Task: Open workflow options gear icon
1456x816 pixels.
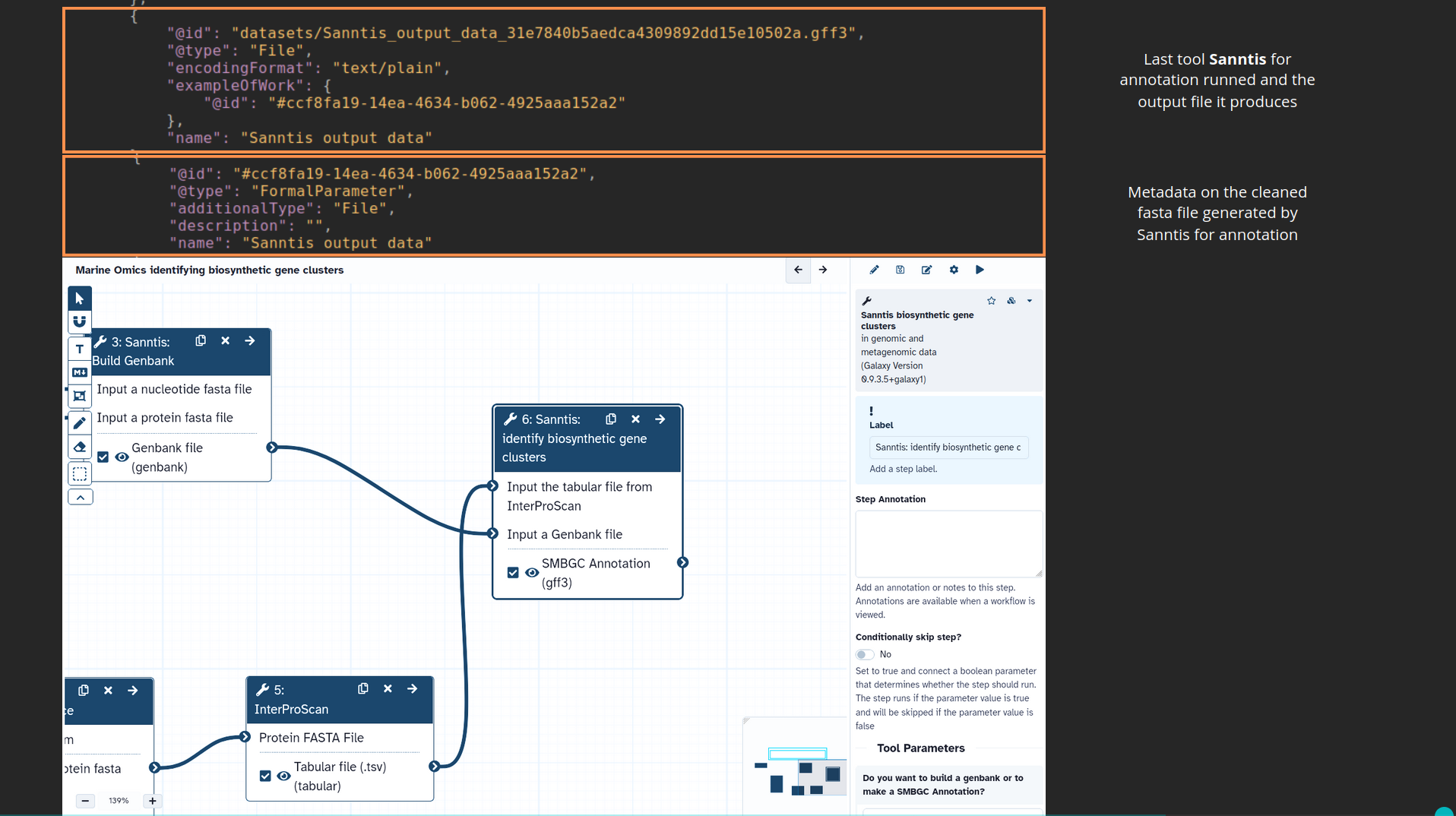Action: tap(954, 270)
